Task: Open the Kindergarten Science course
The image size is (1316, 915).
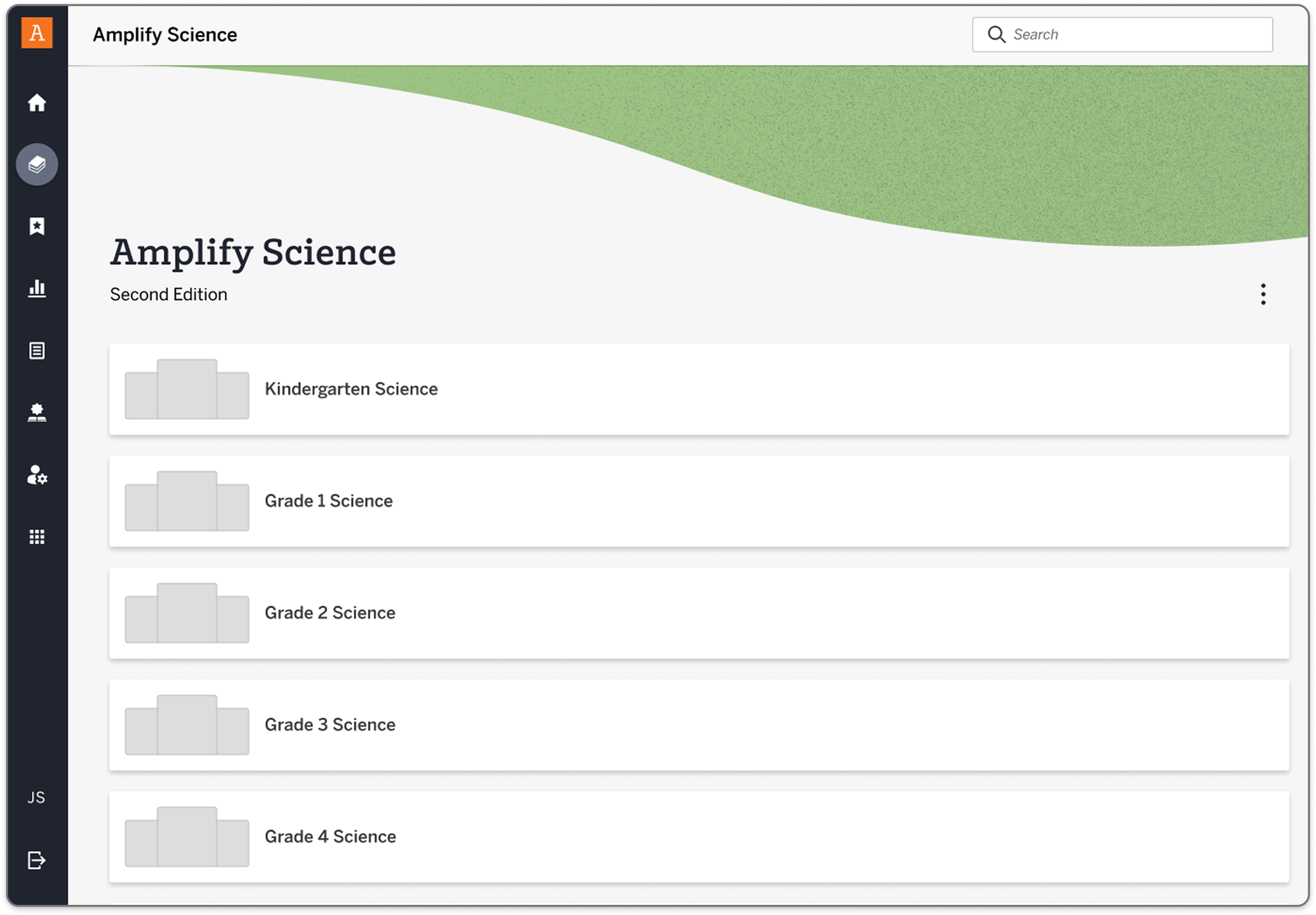Action: (x=699, y=389)
